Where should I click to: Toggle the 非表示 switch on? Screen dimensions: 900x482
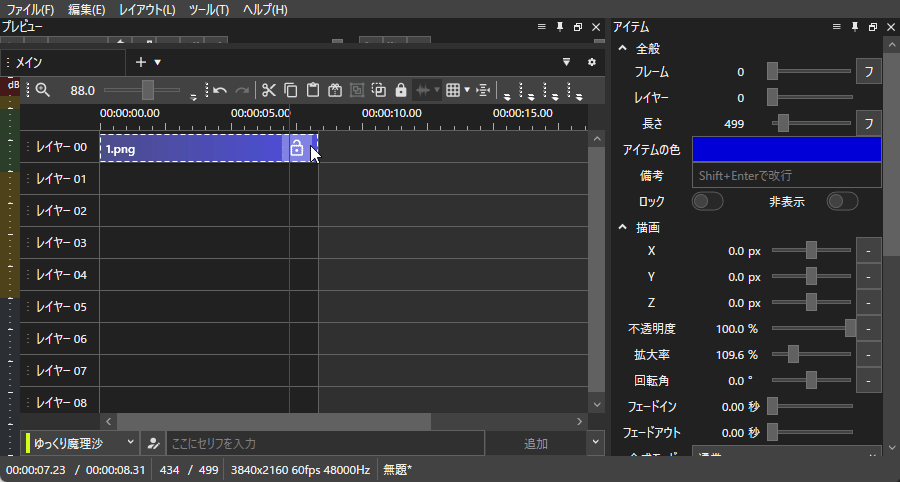842,201
